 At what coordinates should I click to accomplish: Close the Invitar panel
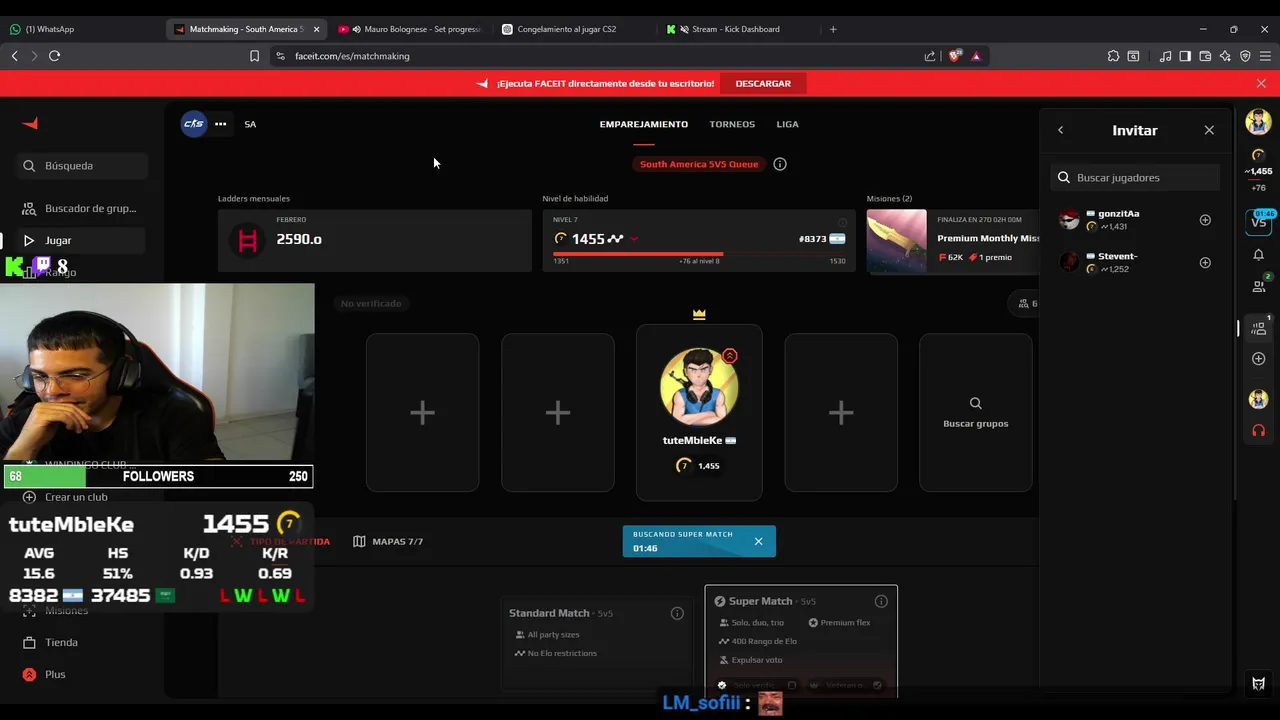tap(1209, 130)
